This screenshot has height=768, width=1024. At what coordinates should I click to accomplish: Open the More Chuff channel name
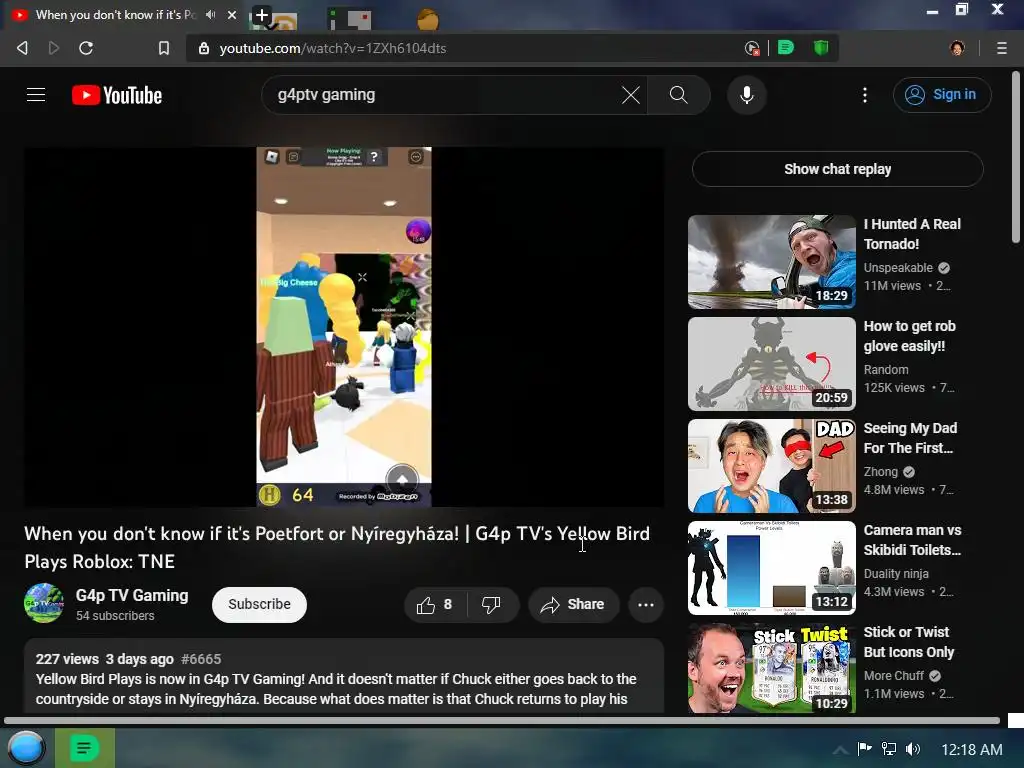click(893, 675)
